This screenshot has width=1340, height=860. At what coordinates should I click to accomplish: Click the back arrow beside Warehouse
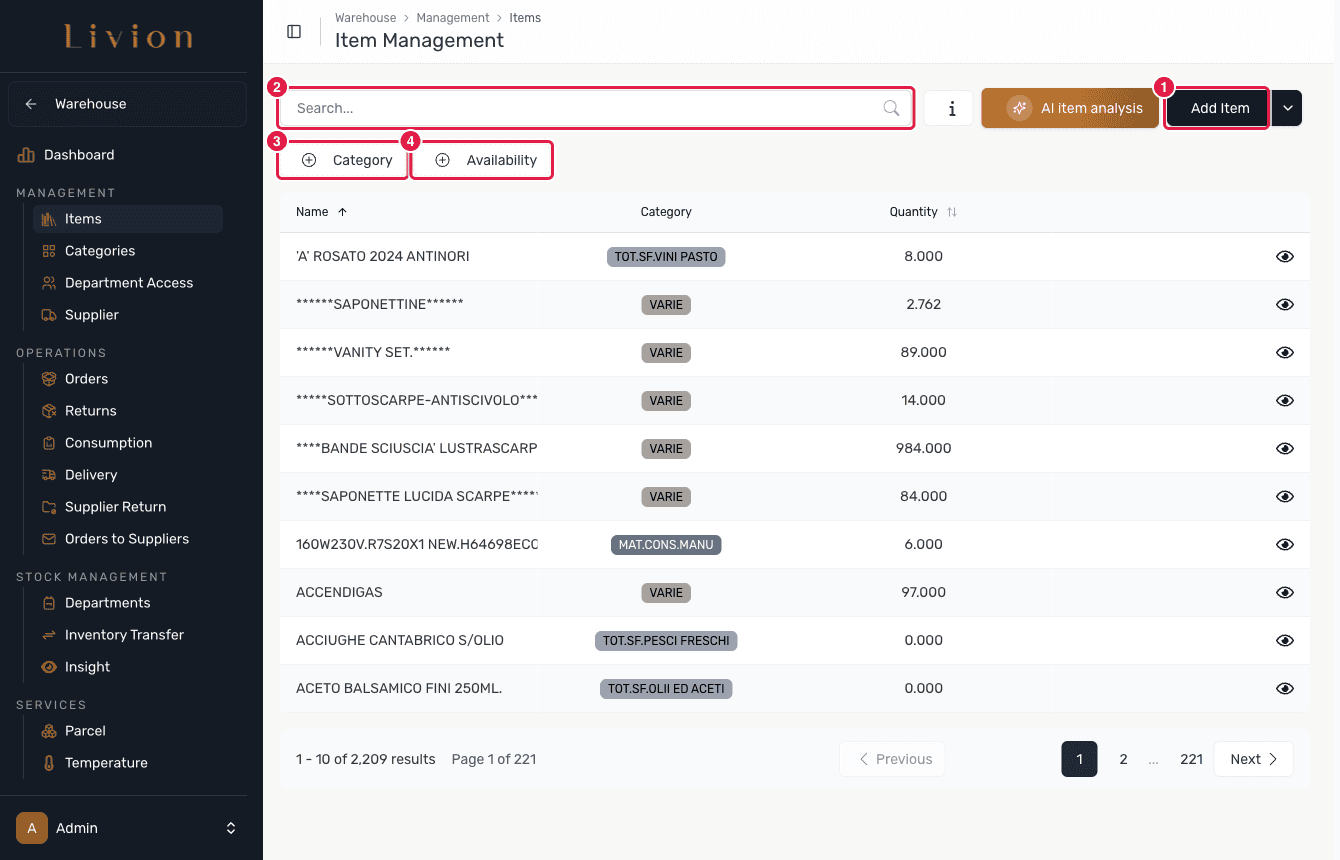(x=31, y=104)
